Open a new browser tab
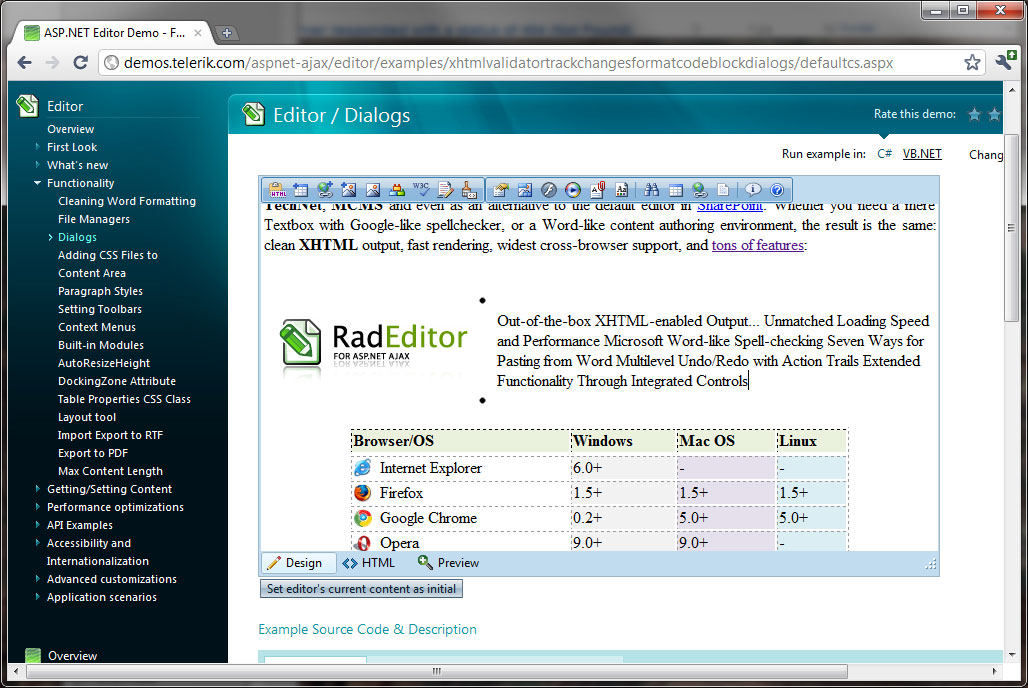 click(226, 33)
